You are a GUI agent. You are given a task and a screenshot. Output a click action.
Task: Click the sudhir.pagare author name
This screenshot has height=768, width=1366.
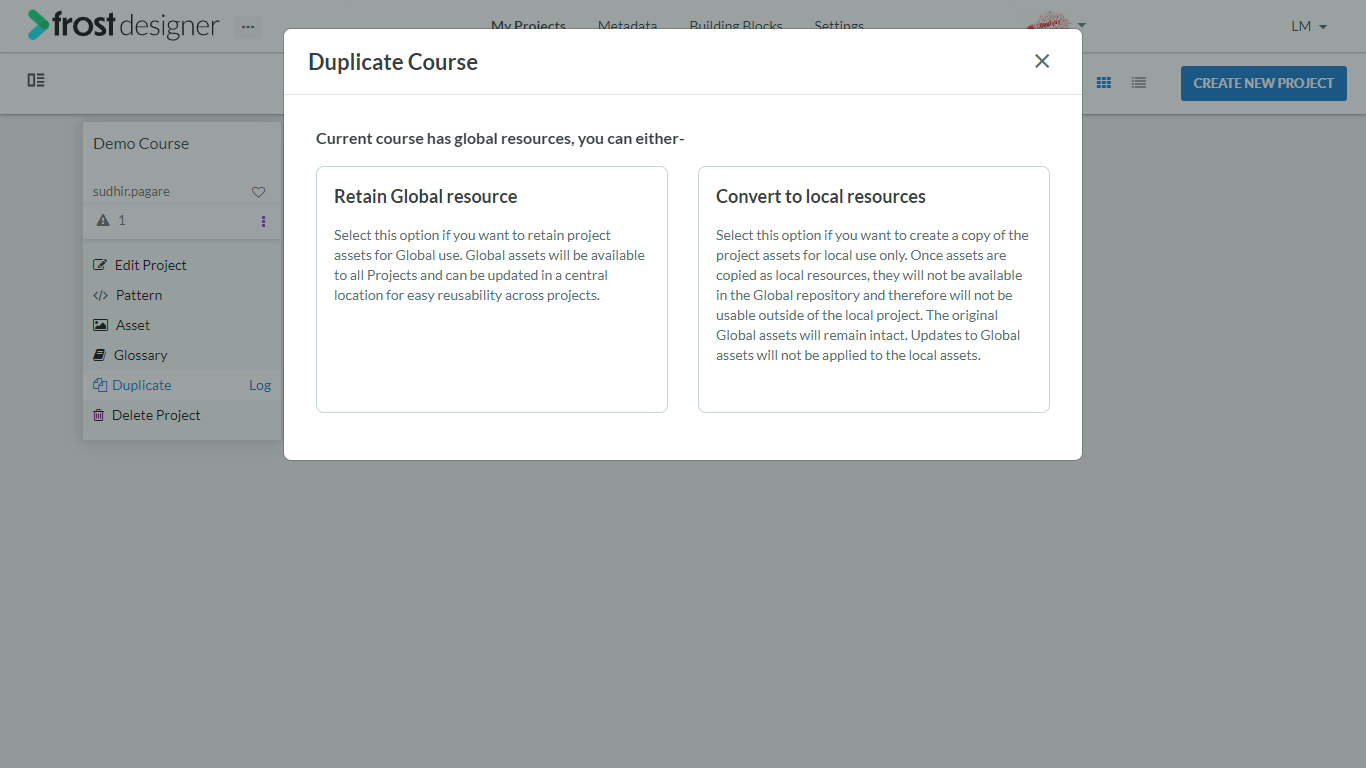coord(131,192)
